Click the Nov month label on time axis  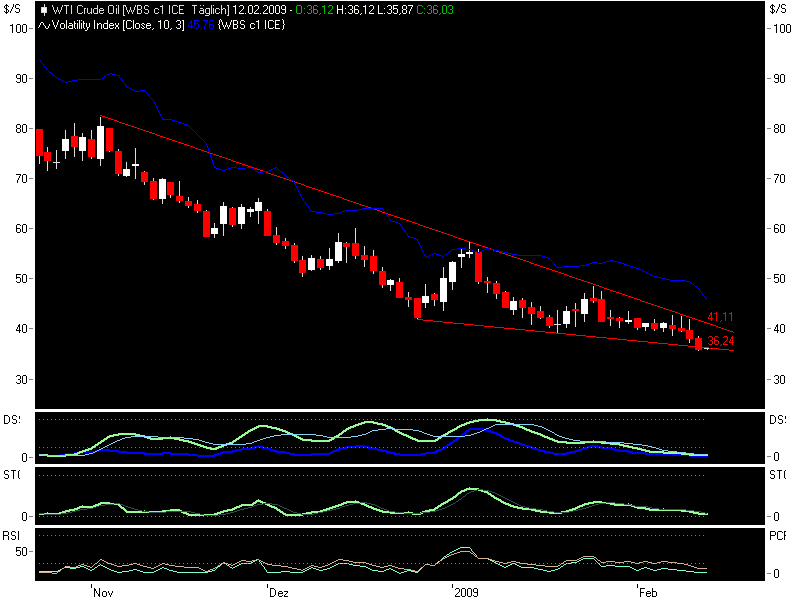(x=103, y=592)
